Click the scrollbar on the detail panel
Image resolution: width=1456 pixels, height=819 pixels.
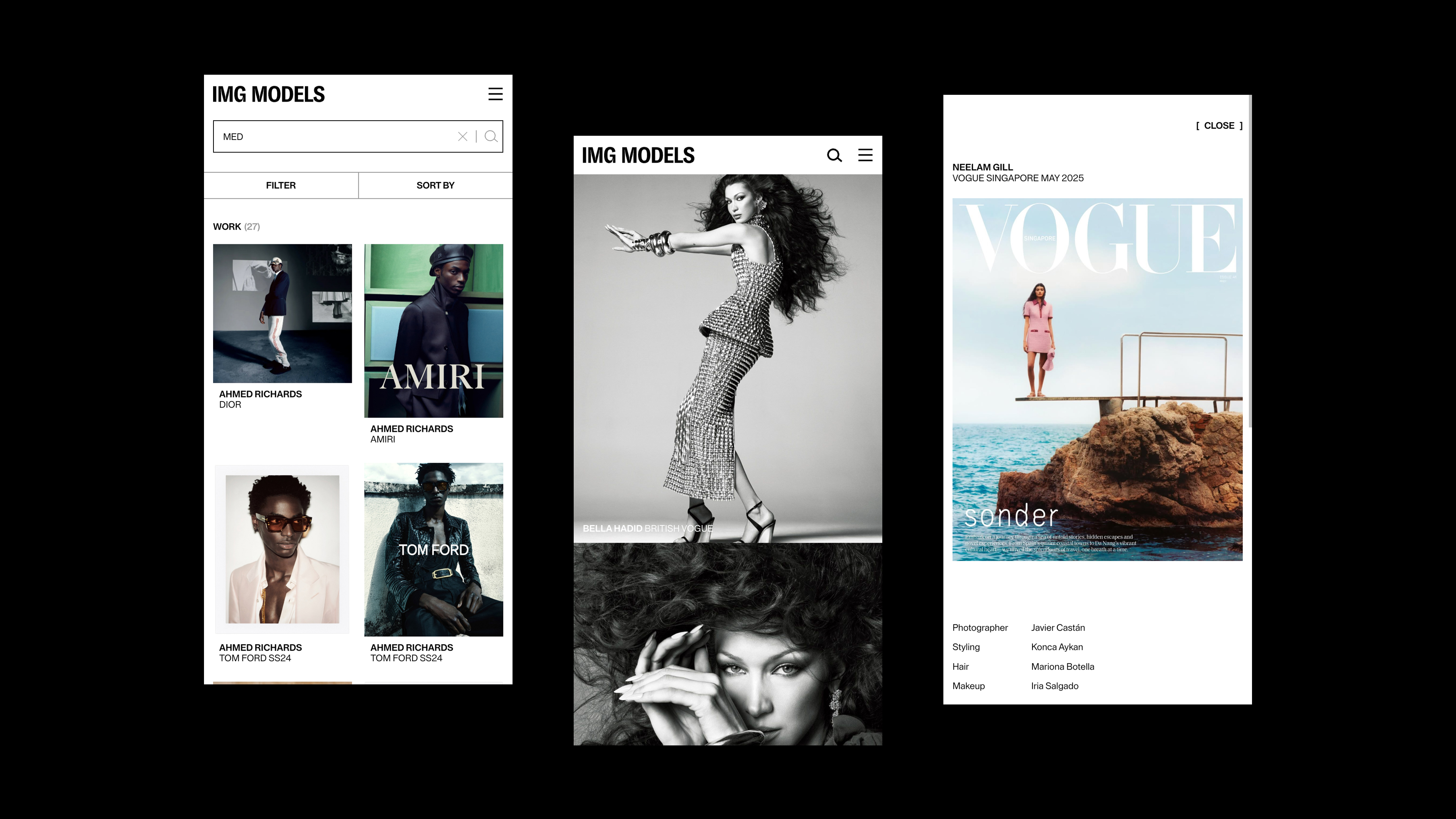1250,260
